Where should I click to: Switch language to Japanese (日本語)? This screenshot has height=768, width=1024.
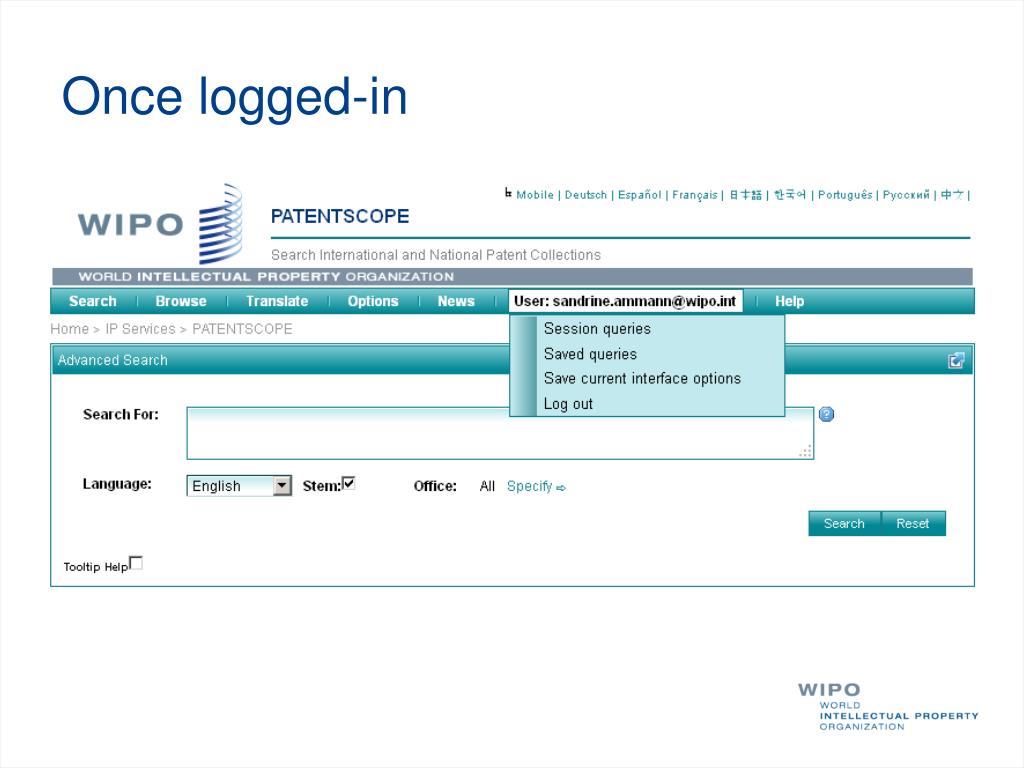746,195
